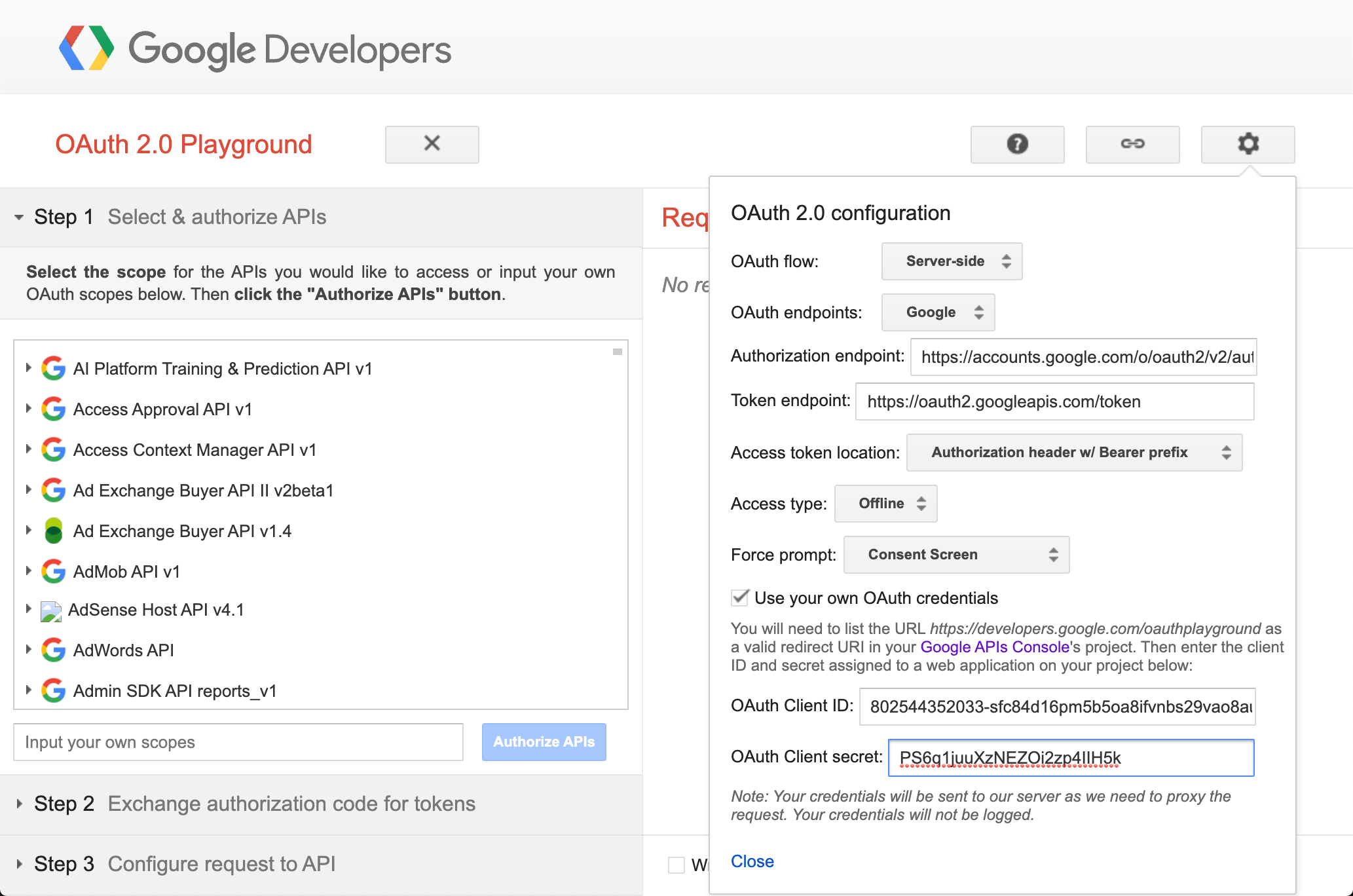Click the Authorize APIs button
The image size is (1353, 896).
(544, 742)
